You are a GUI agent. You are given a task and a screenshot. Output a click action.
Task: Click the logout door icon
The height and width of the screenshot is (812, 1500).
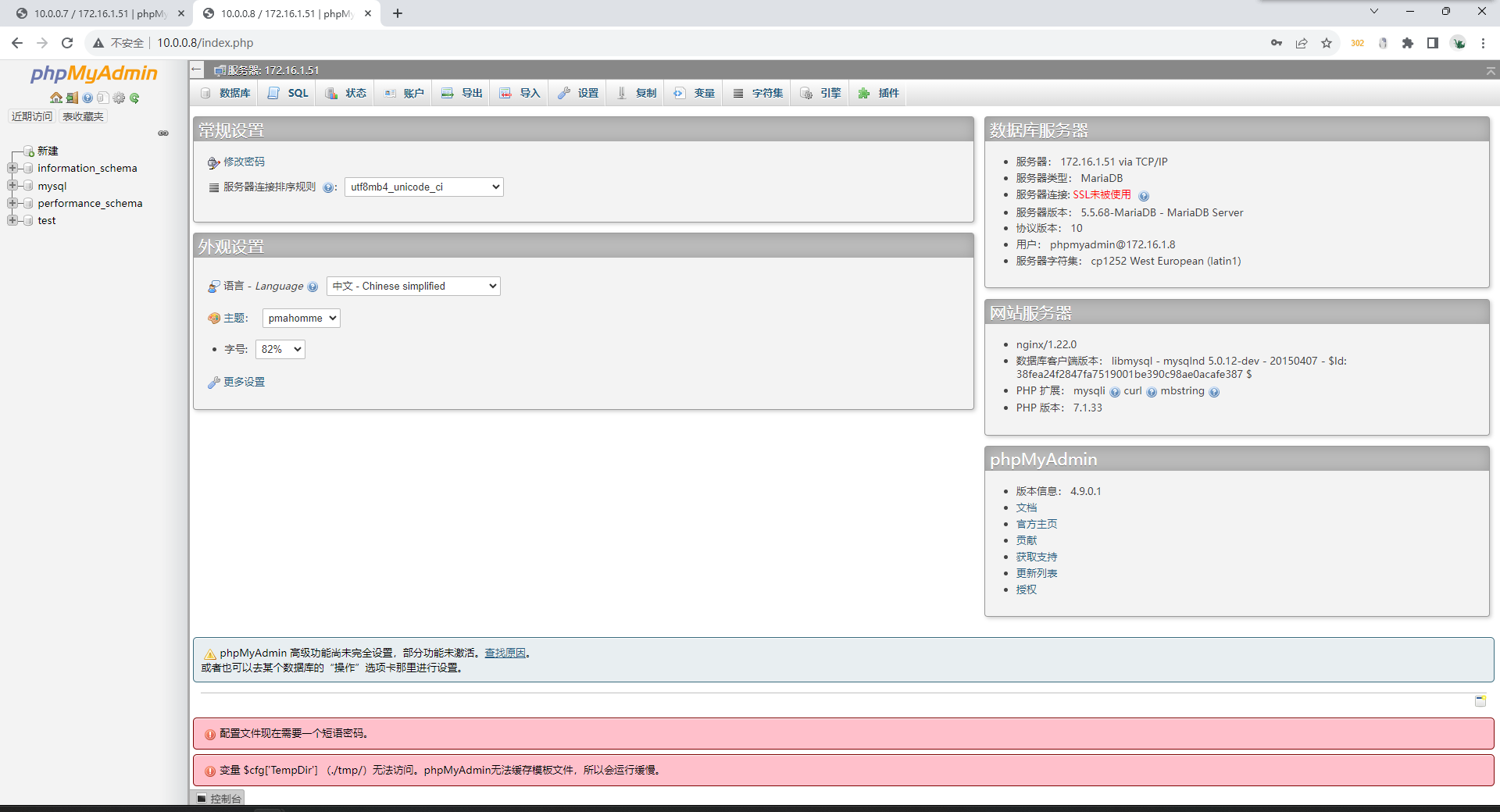point(72,98)
